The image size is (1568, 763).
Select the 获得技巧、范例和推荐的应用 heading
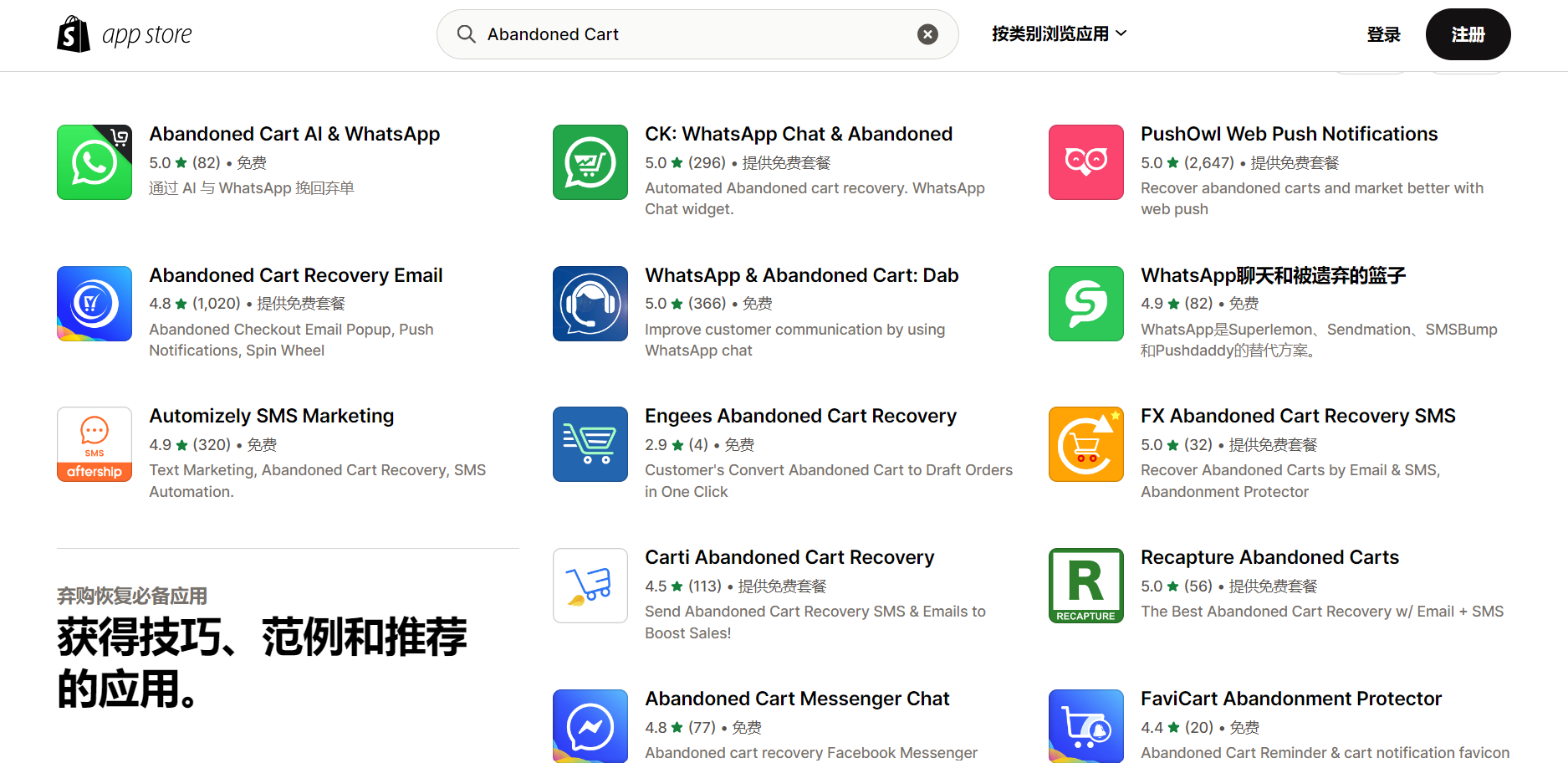(x=263, y=663)
